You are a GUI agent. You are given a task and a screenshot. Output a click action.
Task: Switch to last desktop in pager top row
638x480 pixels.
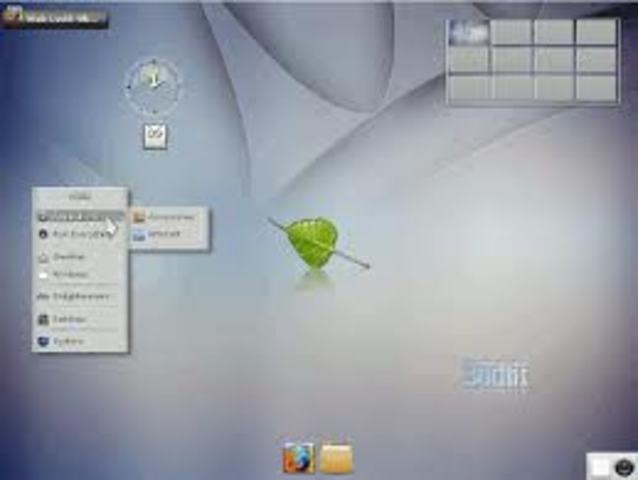[596, 32]
